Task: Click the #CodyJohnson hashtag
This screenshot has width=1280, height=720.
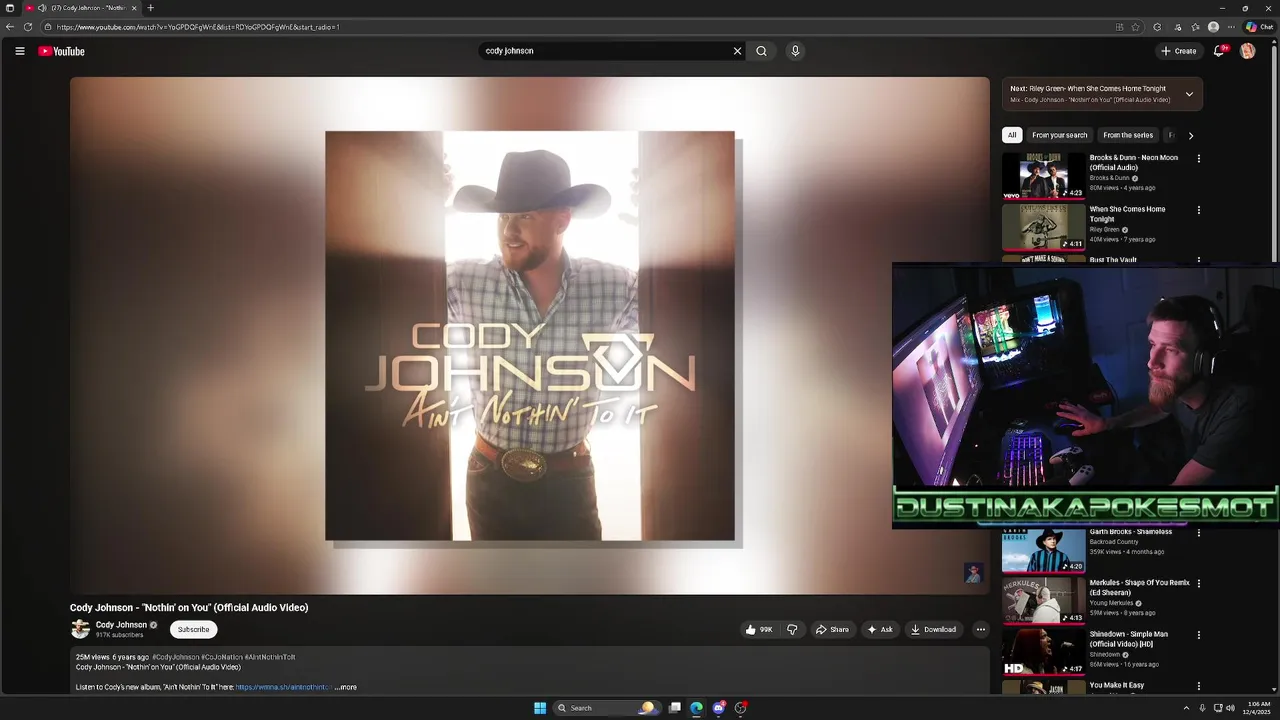Action: point(176,657)
